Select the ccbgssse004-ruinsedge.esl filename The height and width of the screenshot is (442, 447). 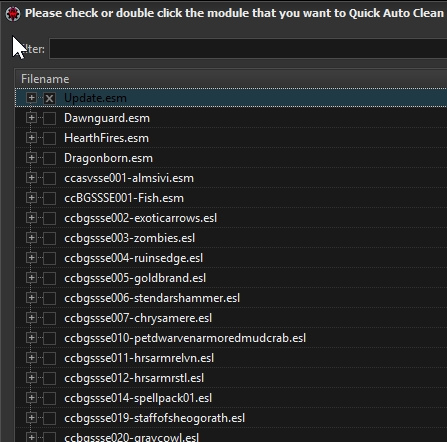[134, 258]
